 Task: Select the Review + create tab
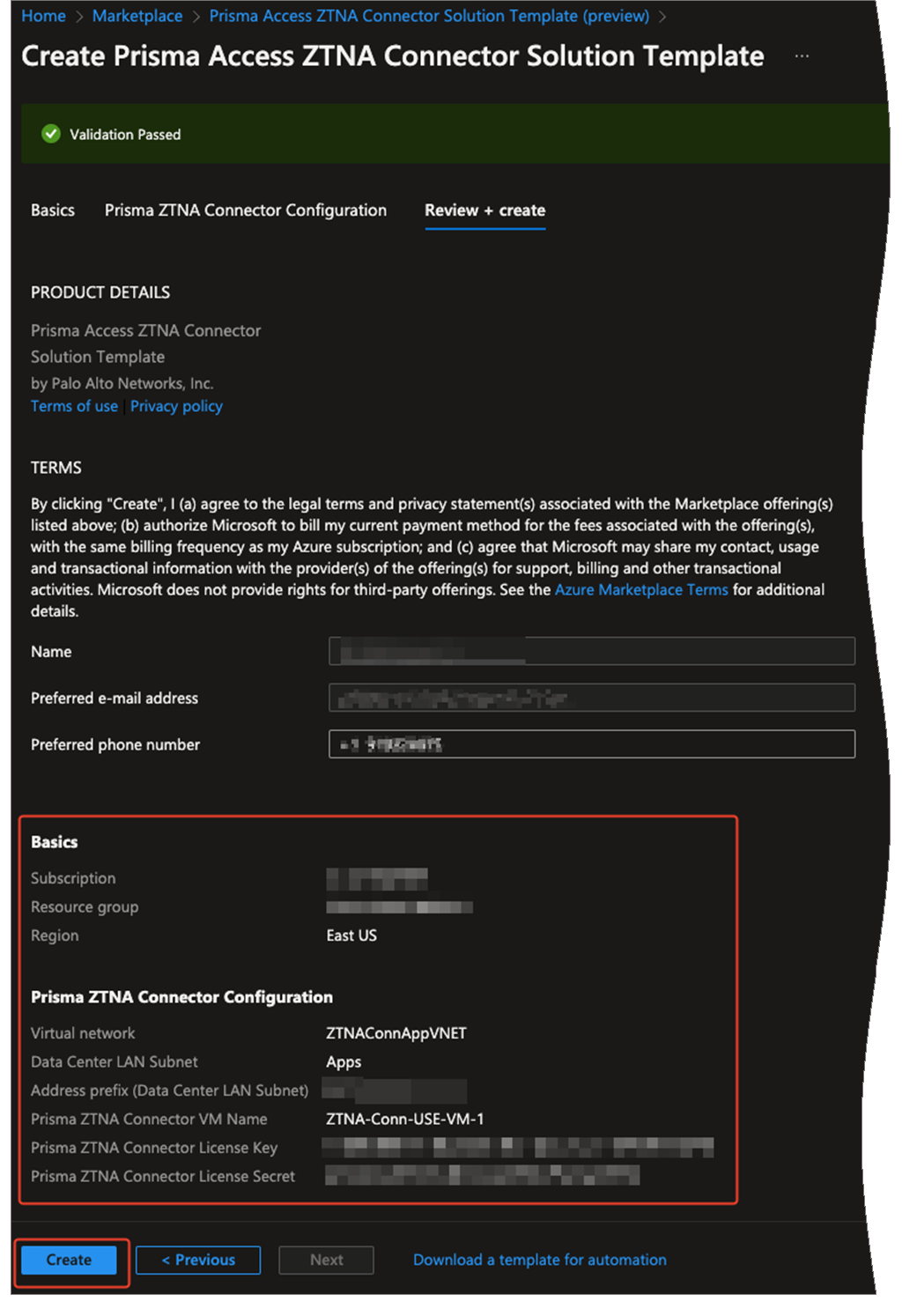[x=485, y=211]
